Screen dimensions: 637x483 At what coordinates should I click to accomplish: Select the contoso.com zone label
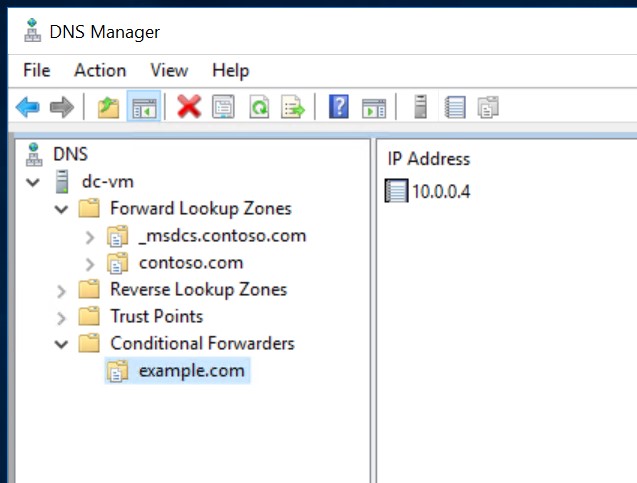coord(191,263)
